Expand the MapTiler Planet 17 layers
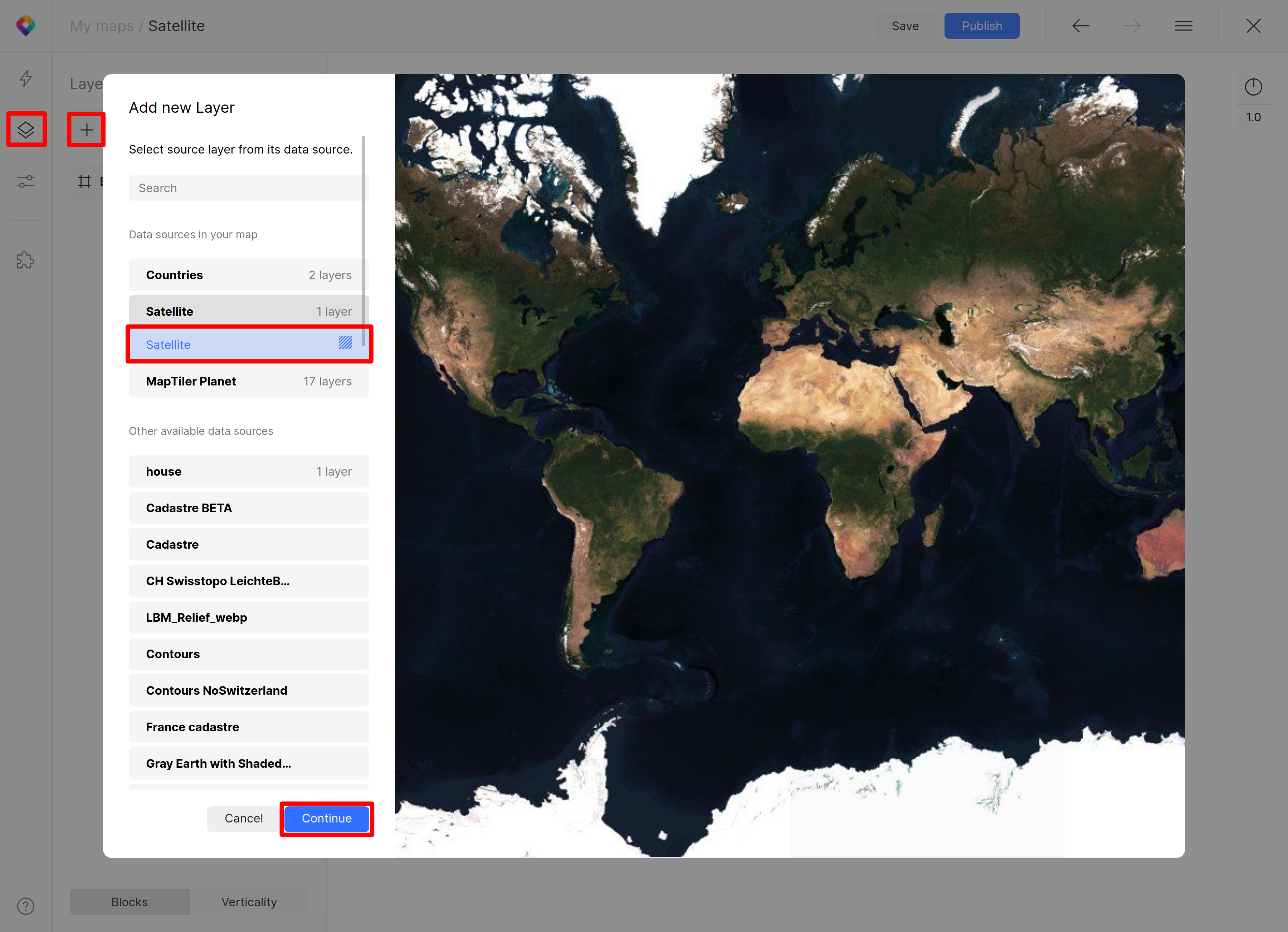The height and width of the screenshot is (932, 1288). pos(248,381)
